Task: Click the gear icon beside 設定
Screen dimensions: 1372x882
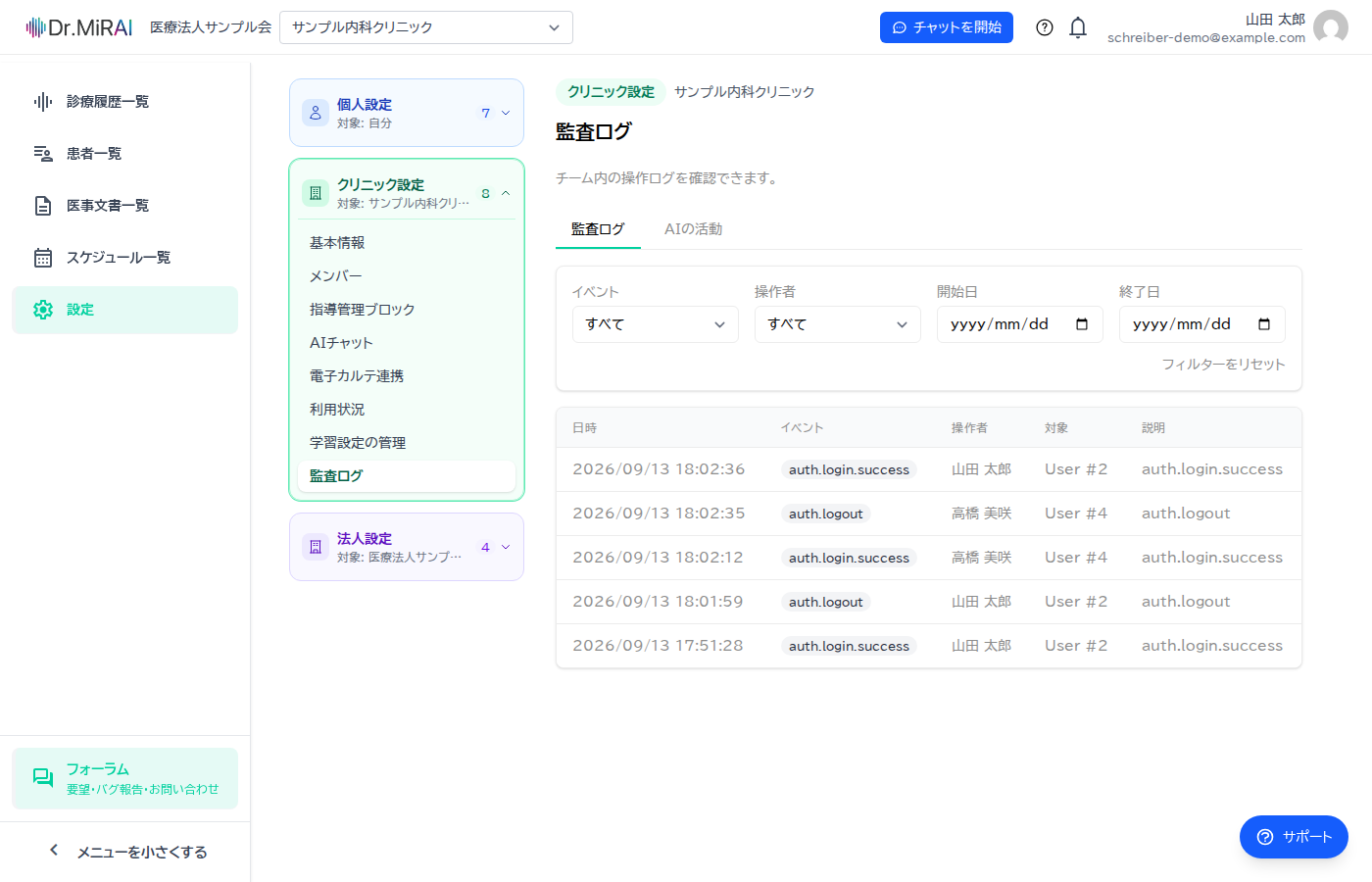Action: 43,310
